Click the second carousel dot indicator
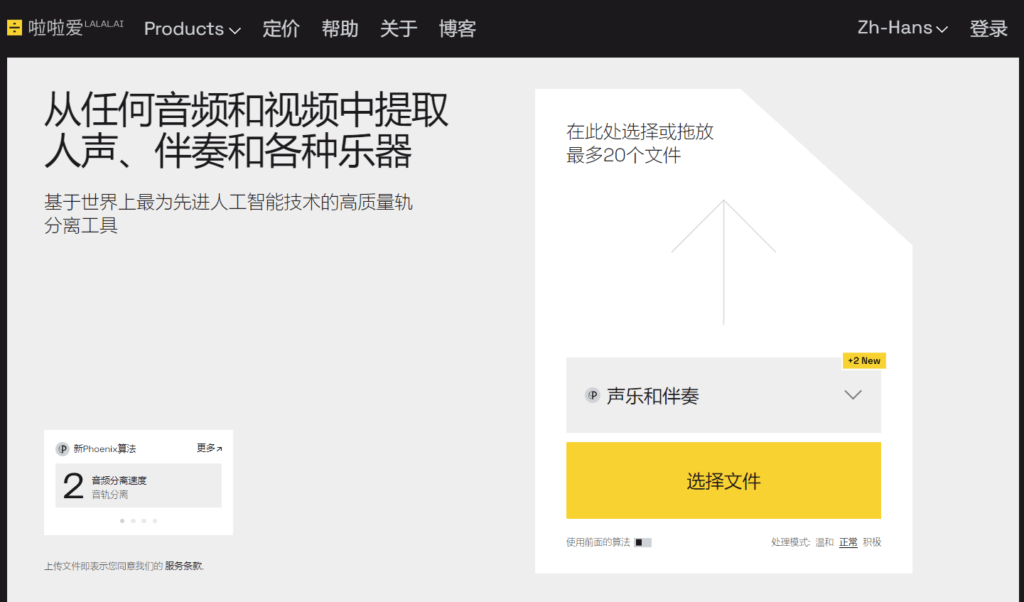1024x602 pixels. click(x=131, y=521)
